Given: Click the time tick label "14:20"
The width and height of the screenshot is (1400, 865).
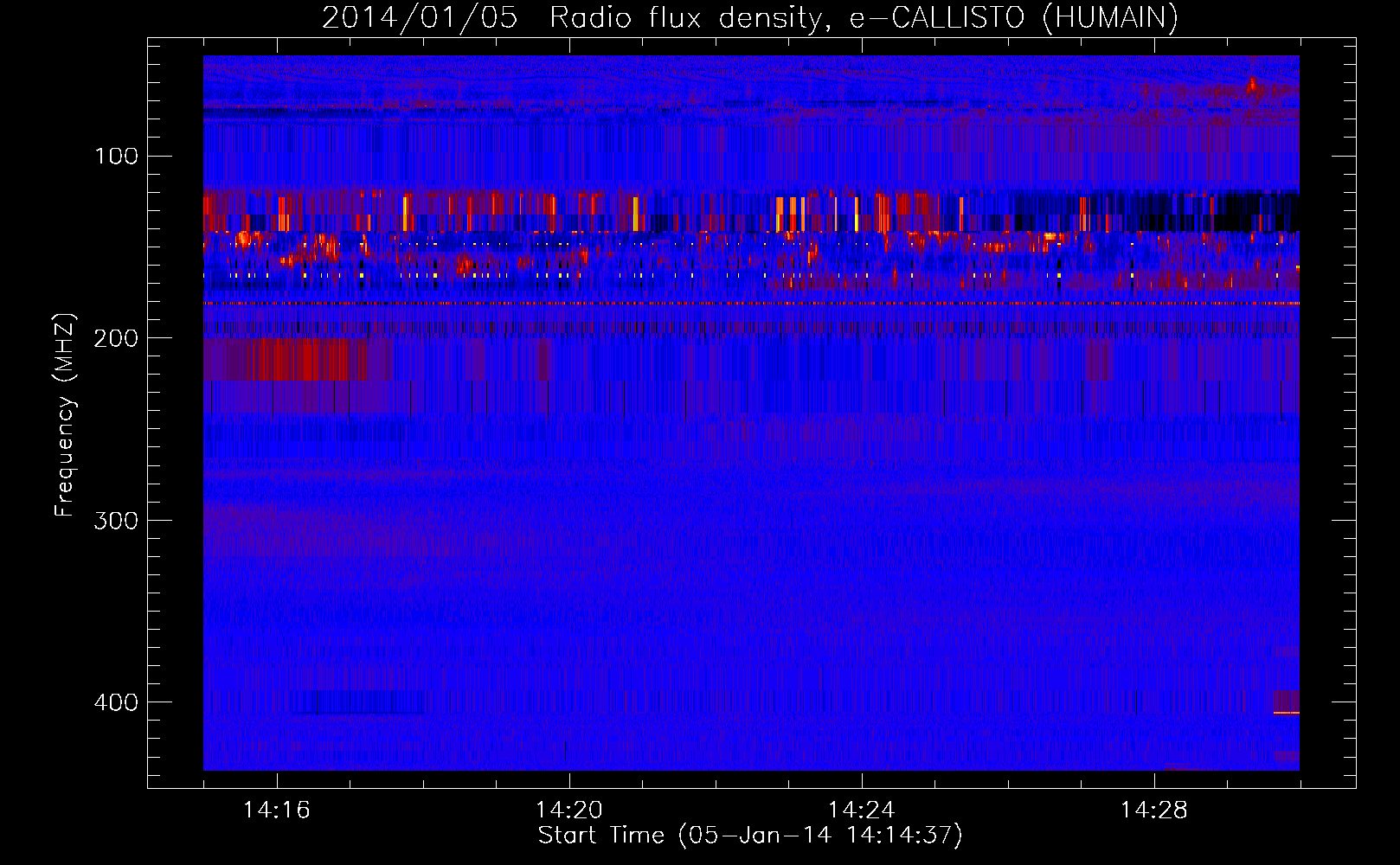Looking at the screenshot, I should point(569,810).
